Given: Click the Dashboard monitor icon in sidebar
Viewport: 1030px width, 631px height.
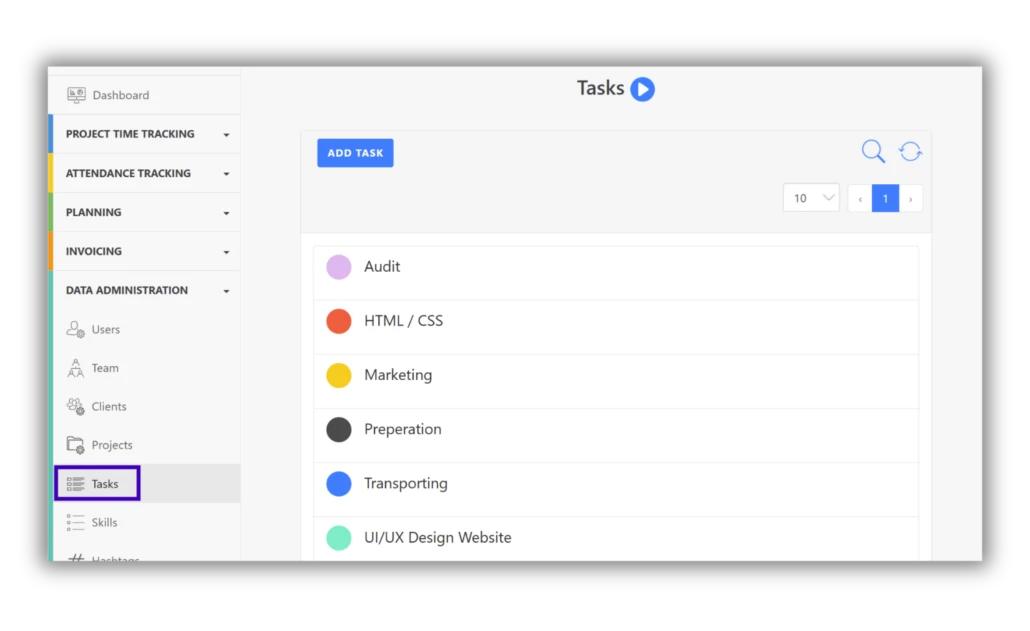Looking at the screenshot, I should [77, 94].
